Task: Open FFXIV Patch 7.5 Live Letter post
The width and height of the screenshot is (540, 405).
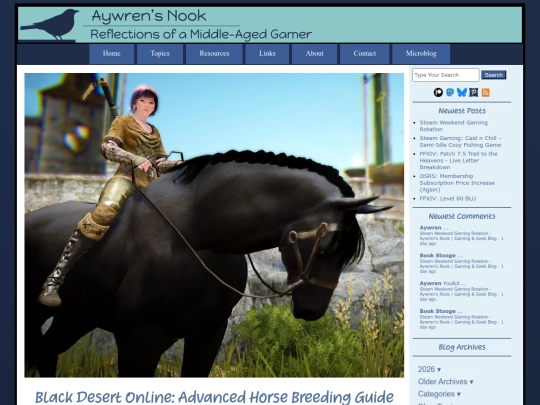Action: click(458, 160)
